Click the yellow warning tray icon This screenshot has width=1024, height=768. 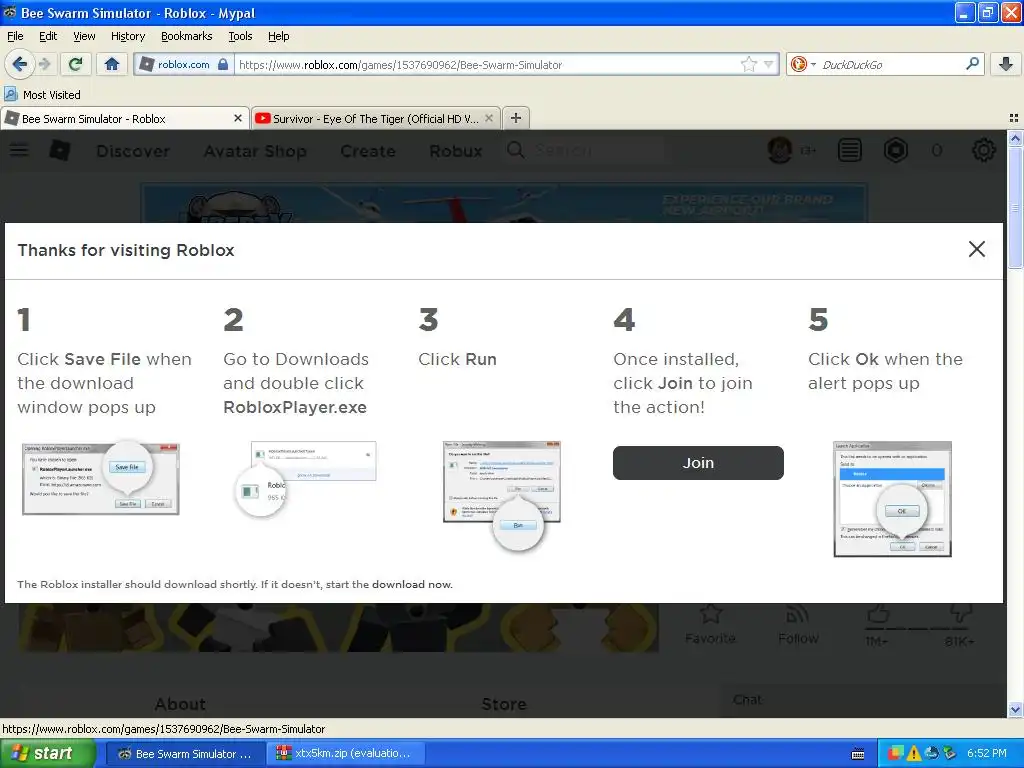tap(914, 754)
